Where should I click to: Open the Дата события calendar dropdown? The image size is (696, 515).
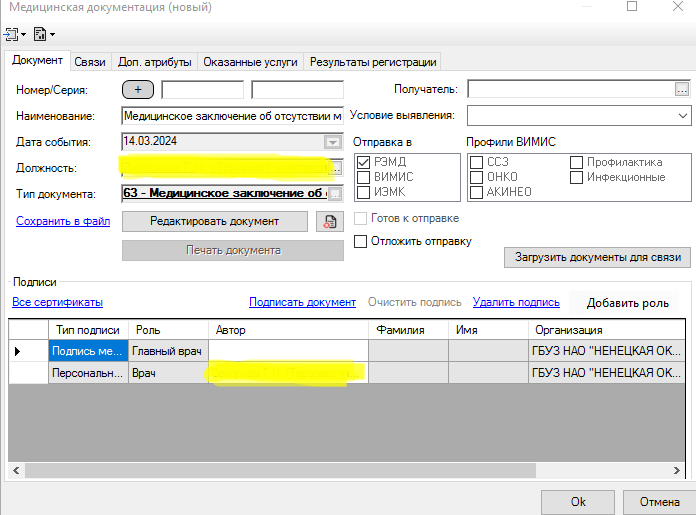click(332, 142)
